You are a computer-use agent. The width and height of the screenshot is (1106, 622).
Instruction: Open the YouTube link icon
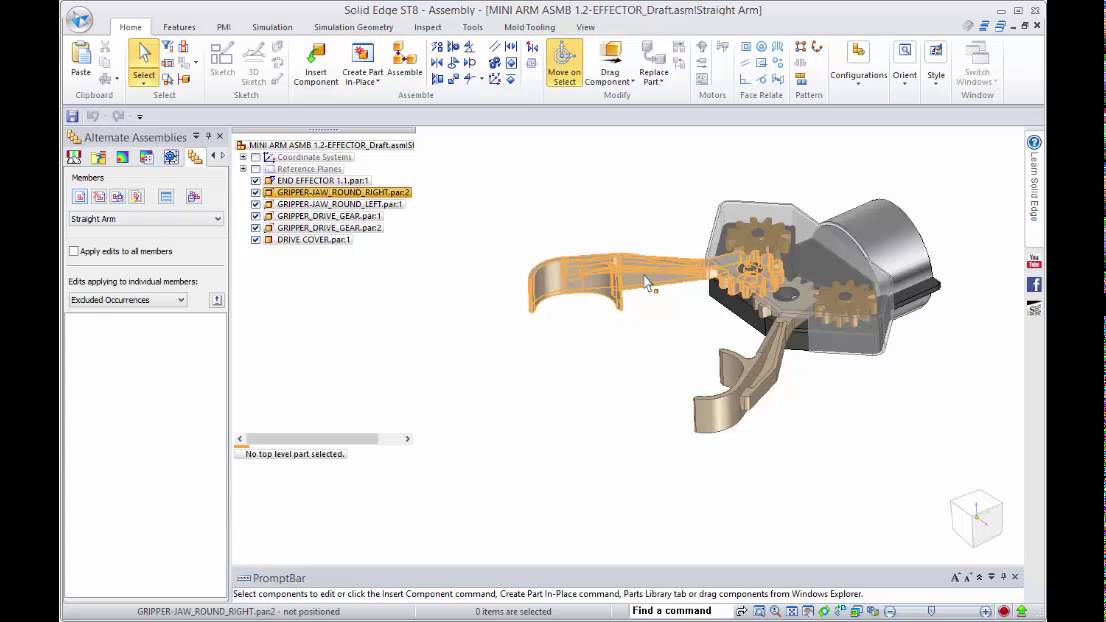coord(1034,262)
